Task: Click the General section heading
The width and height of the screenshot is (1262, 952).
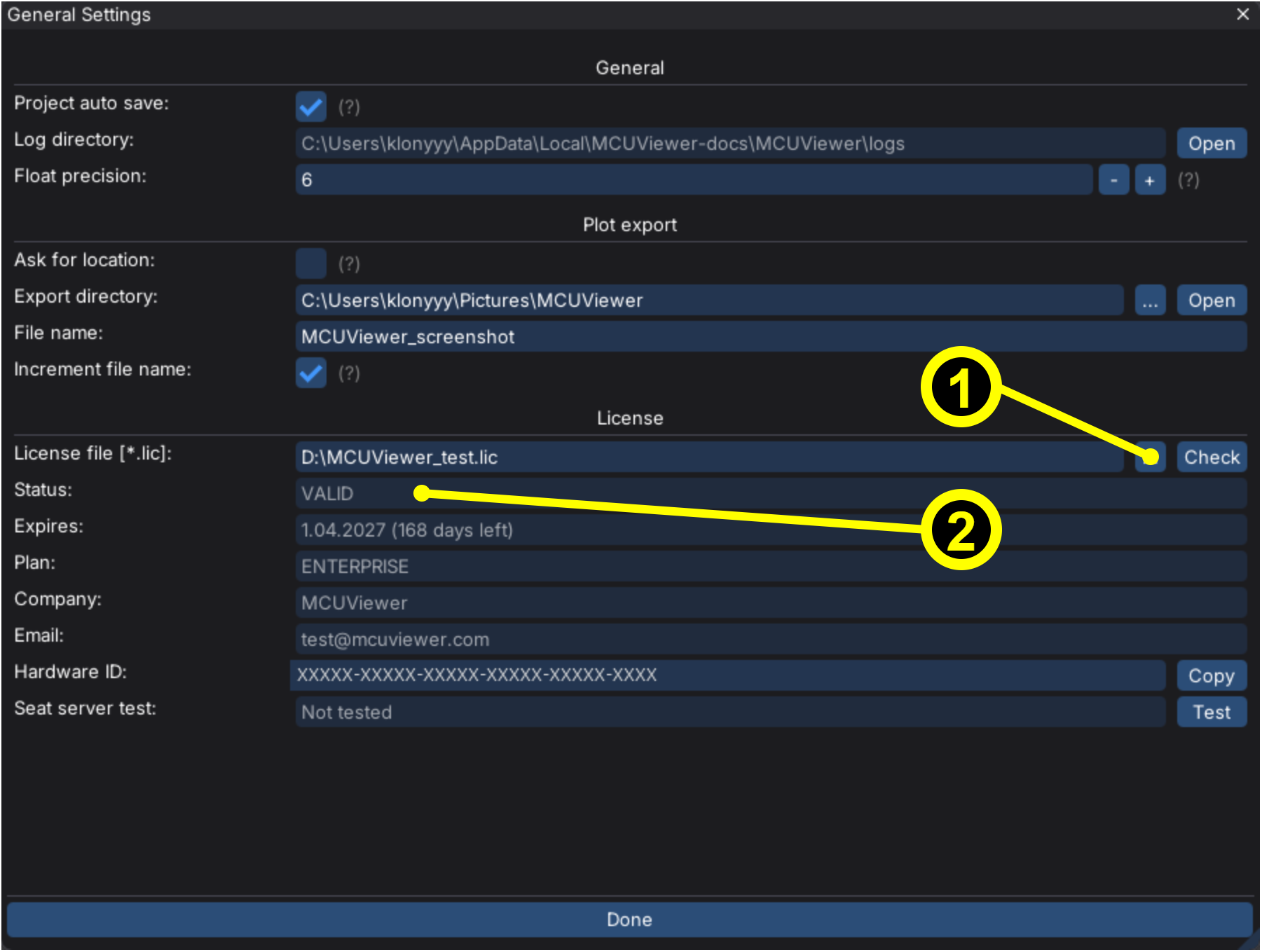Action: tap(630, 68)
